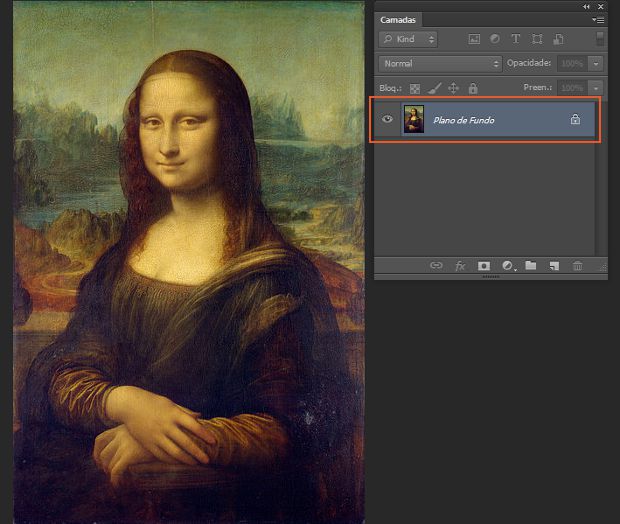This screenshot has height=524, width=620.
Task: Filter for pixel layers icon
Action: pos(474,39)
